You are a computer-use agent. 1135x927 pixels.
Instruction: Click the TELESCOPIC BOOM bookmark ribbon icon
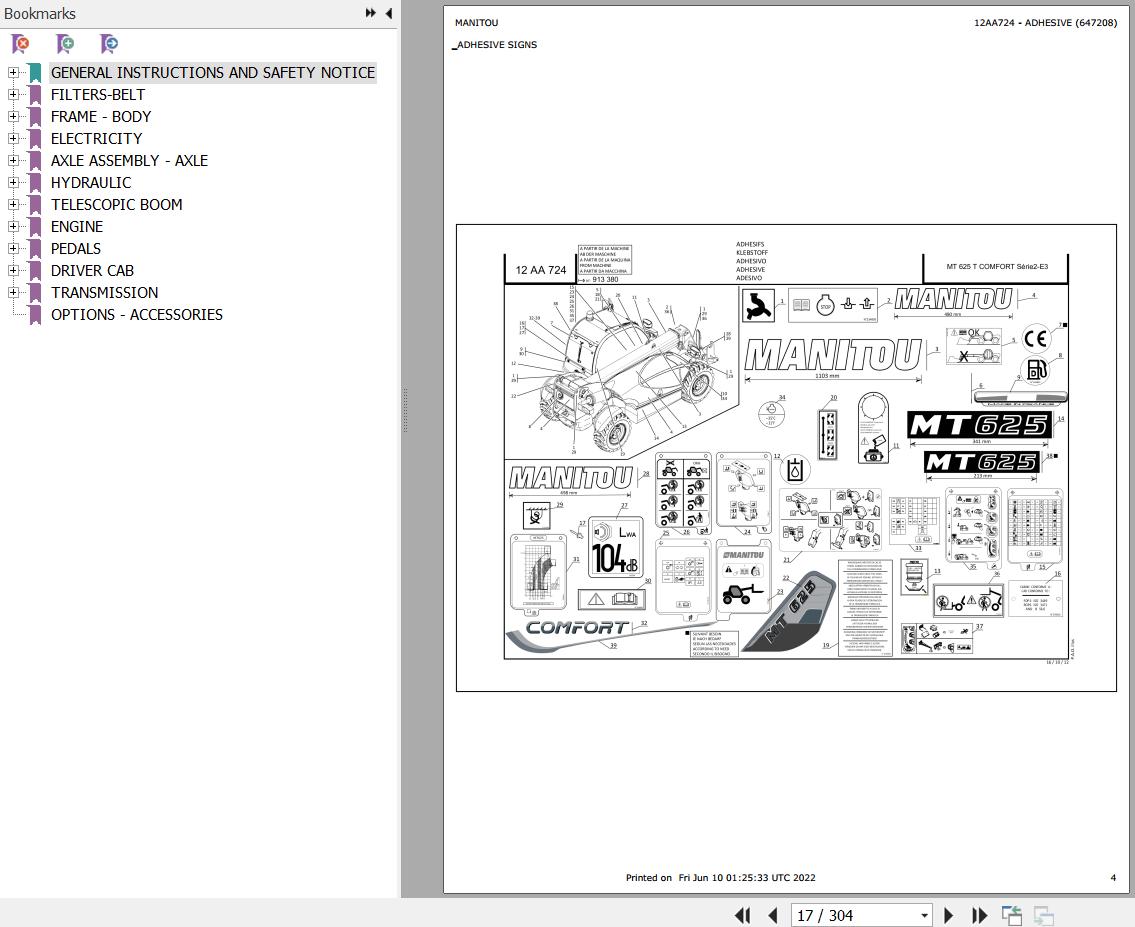click(35, 205)
